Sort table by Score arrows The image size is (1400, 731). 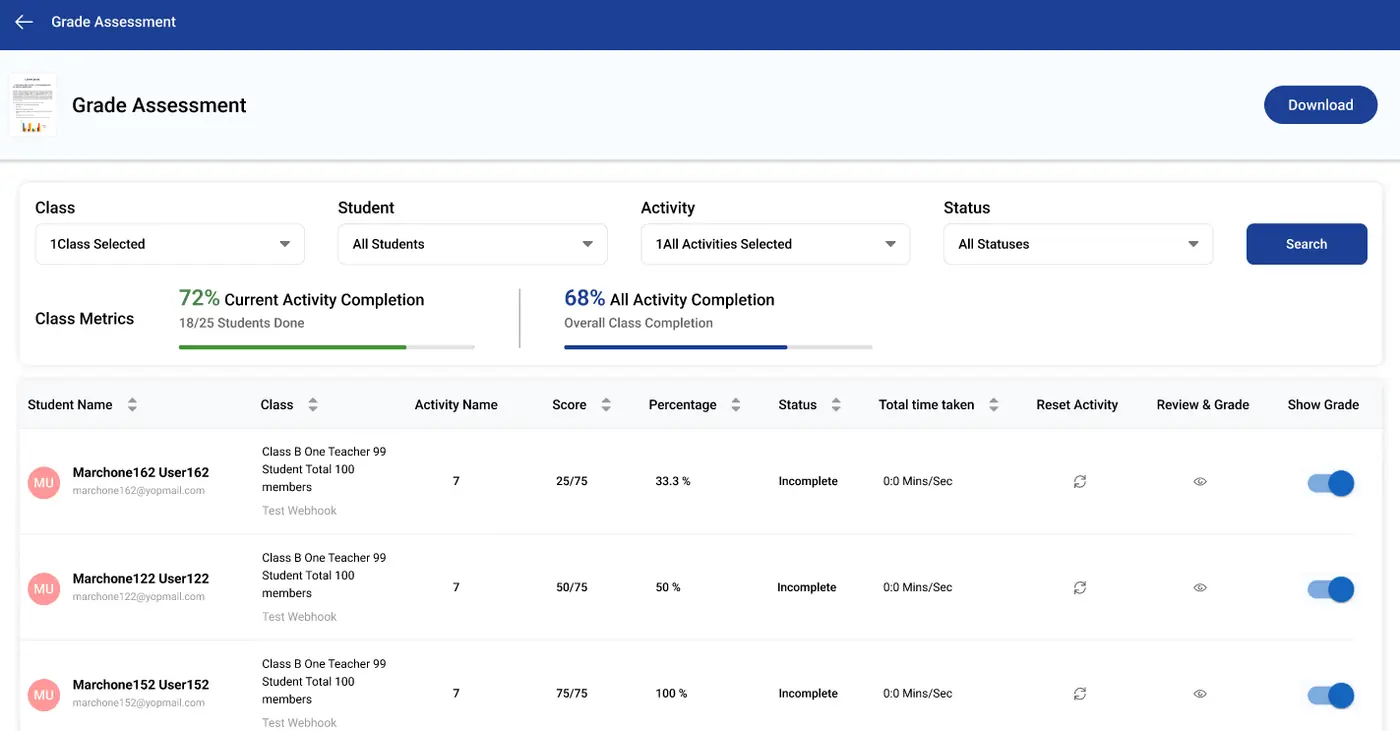tap(606, 405)
